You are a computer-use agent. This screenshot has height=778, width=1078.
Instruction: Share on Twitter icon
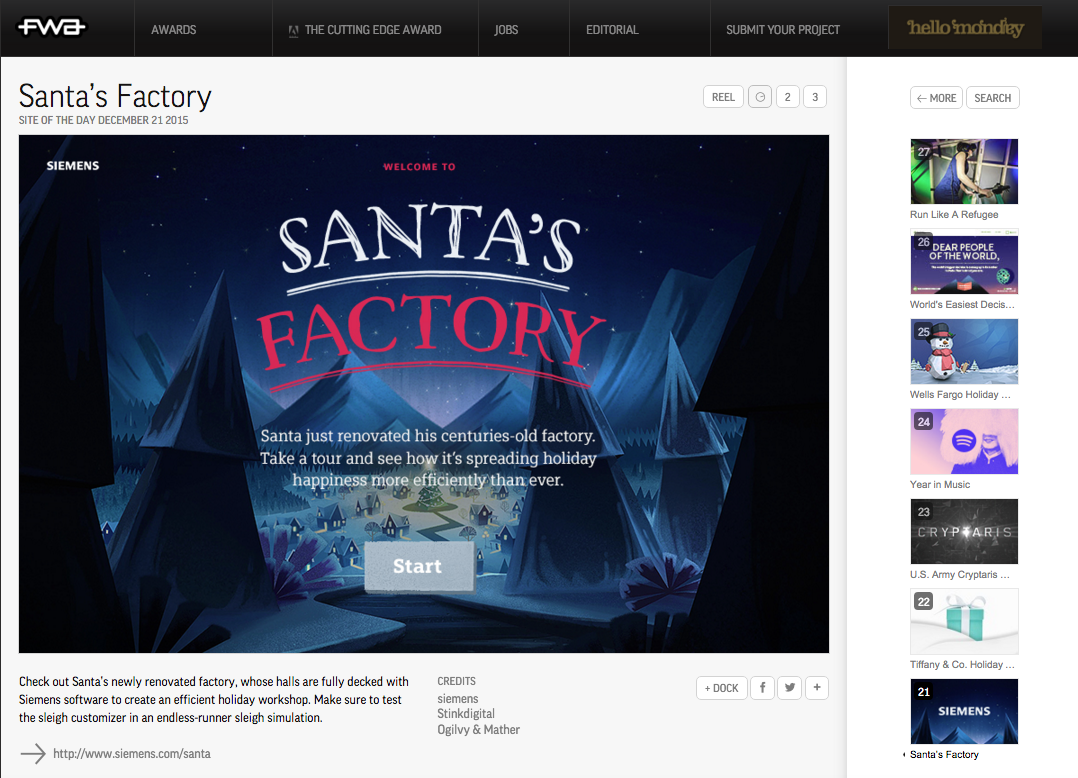pyautogui.click(x=790, y=688)
